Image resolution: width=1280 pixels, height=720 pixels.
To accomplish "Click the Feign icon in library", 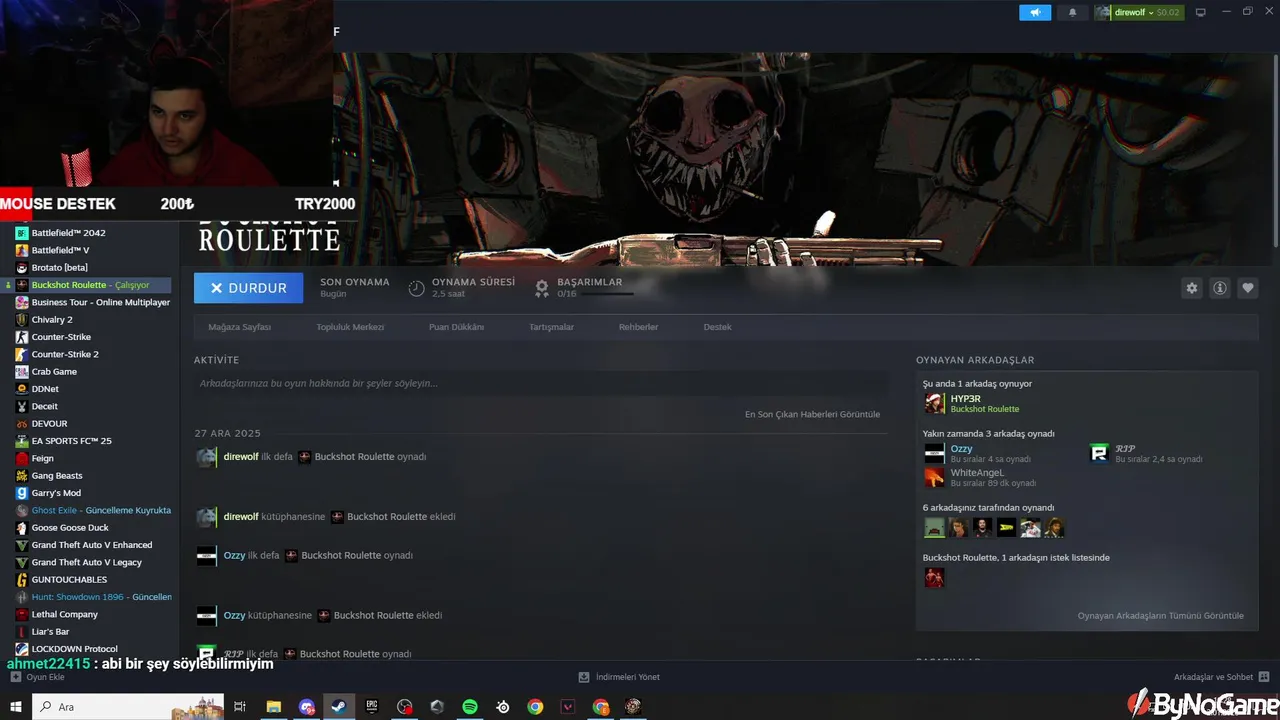I will (x=22, y=458).
